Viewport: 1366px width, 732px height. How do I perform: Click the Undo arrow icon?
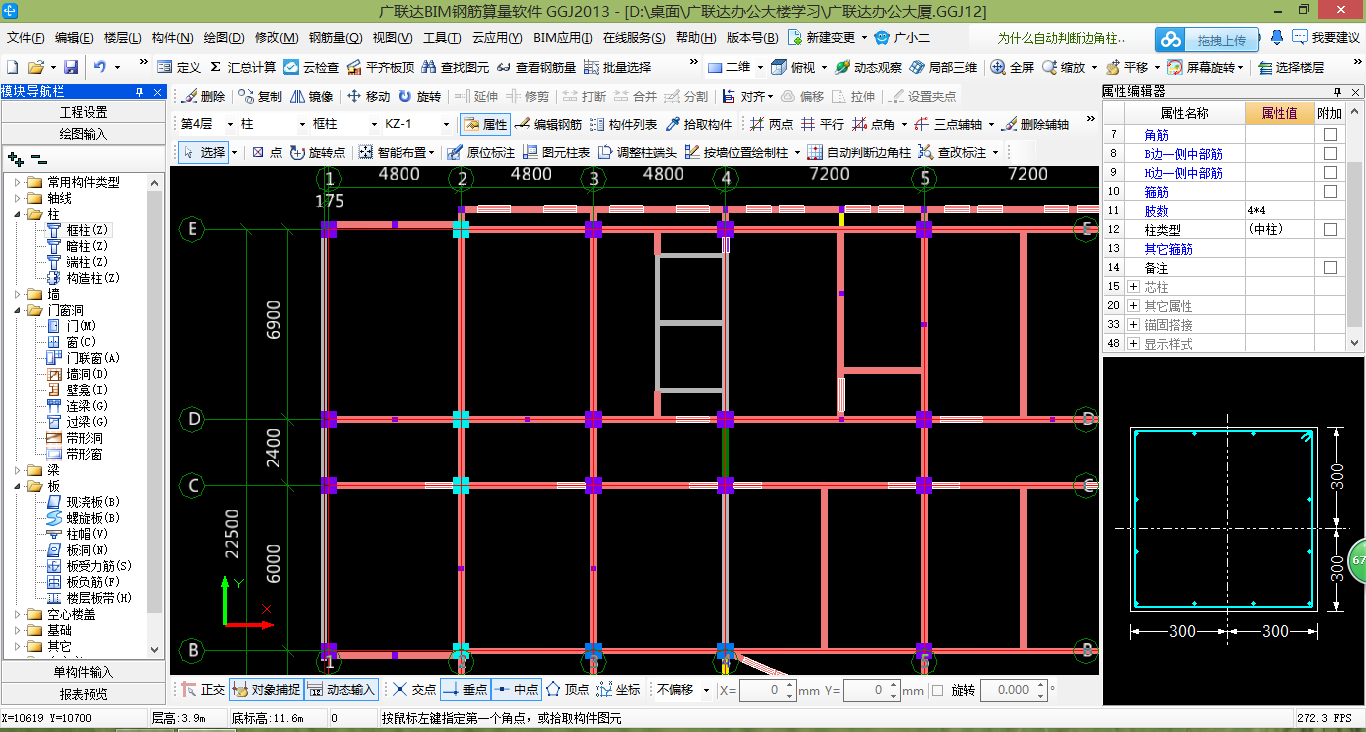pos(100,67)
